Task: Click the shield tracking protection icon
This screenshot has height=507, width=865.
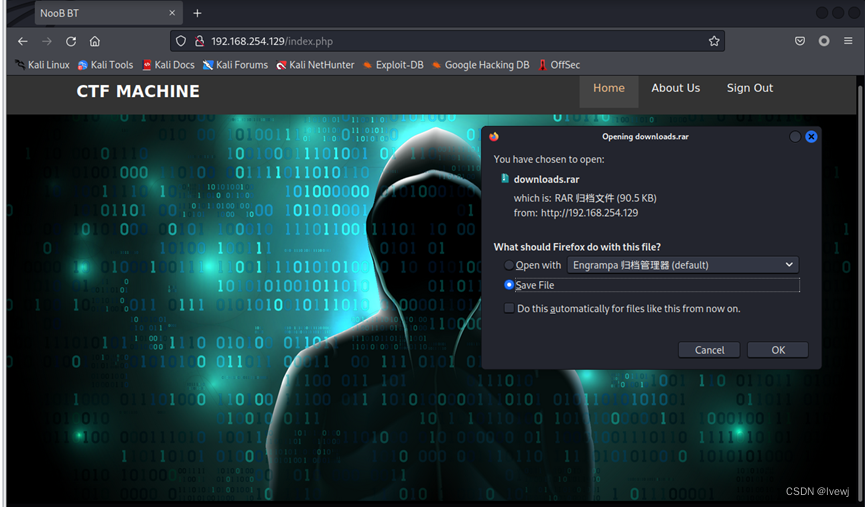Action: click(181, 41)
